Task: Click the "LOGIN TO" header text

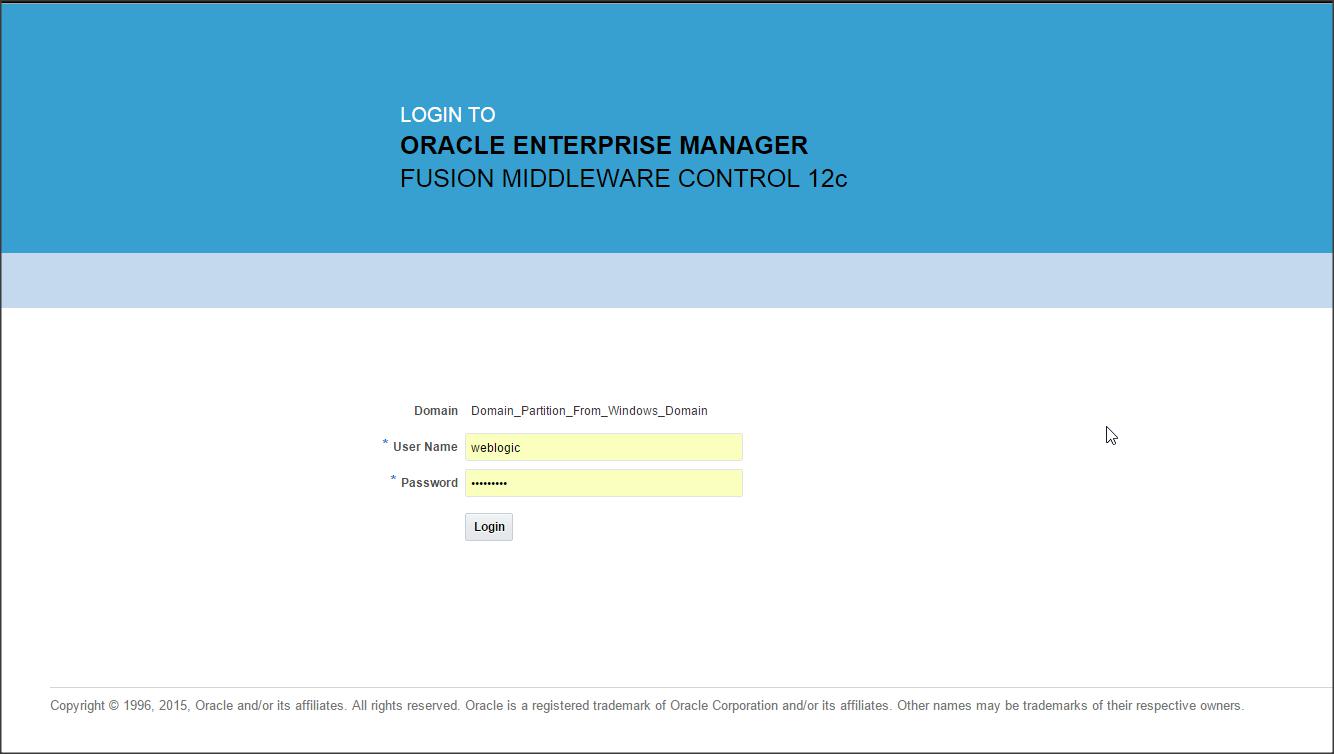Action: (x=447, y=115)
